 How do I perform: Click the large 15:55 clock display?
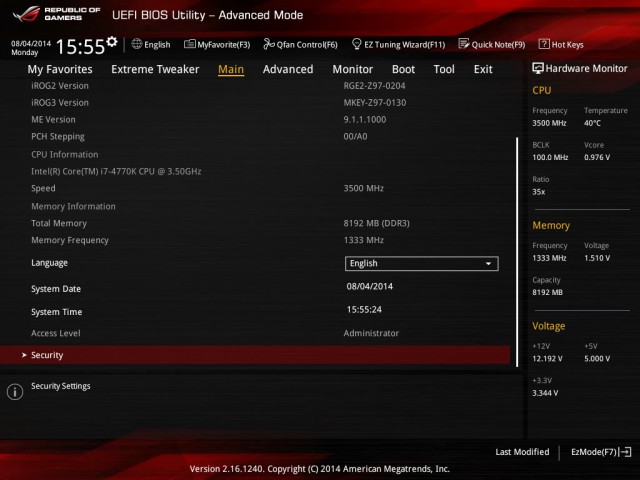click(x=80, y=47)
